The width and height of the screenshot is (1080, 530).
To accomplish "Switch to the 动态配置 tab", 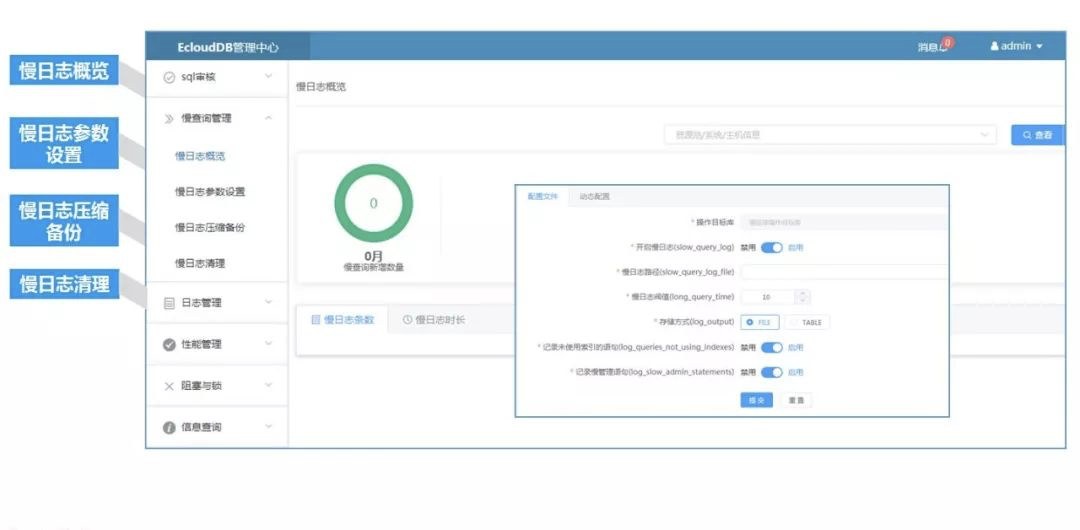I will (x=594, y=196).
